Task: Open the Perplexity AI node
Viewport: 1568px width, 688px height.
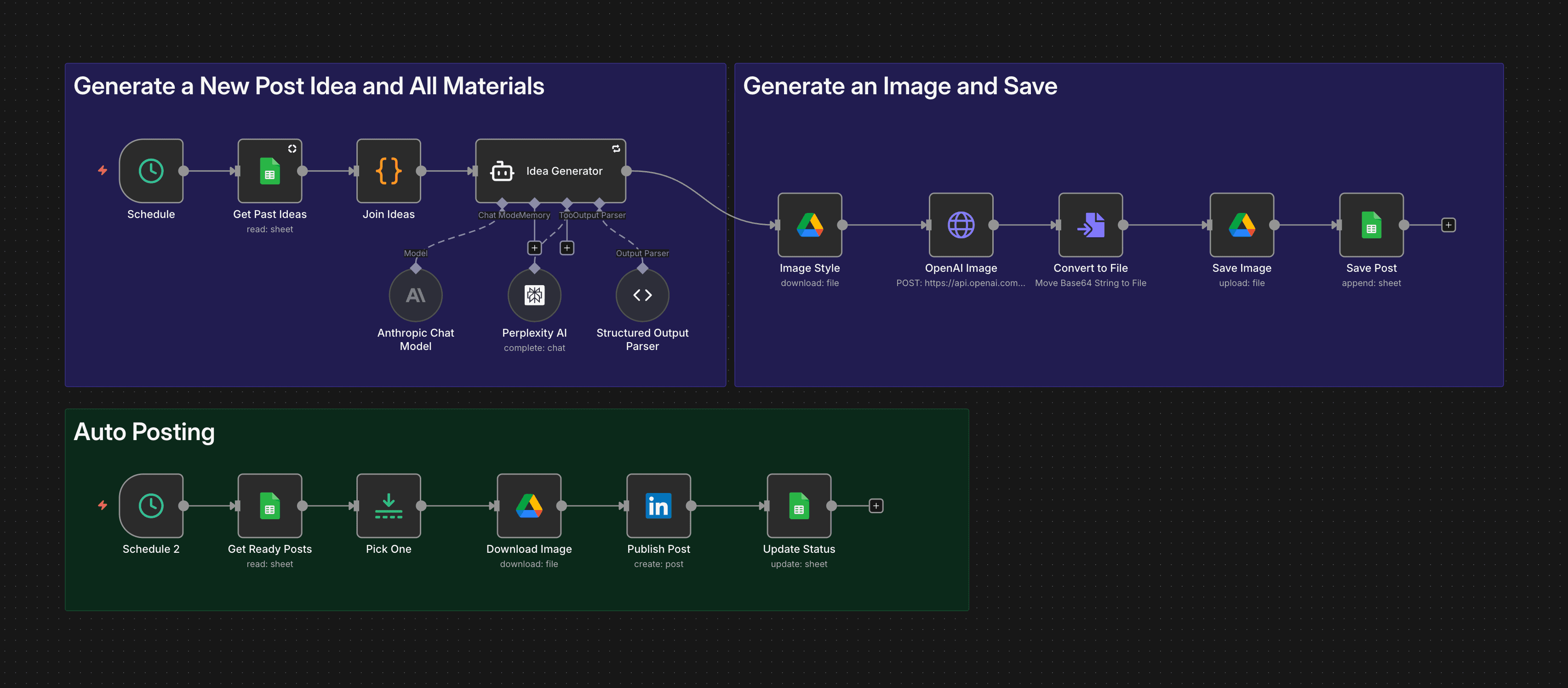Action: point(534,295)
